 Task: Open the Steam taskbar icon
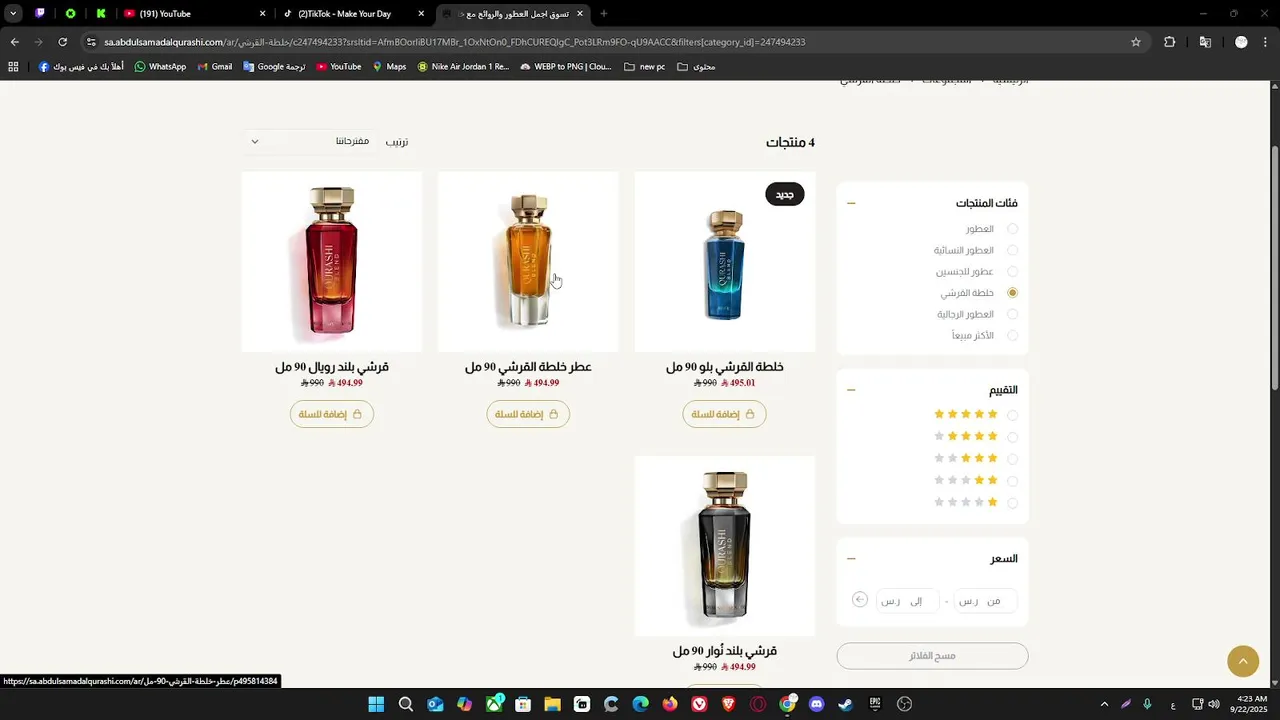846,704
